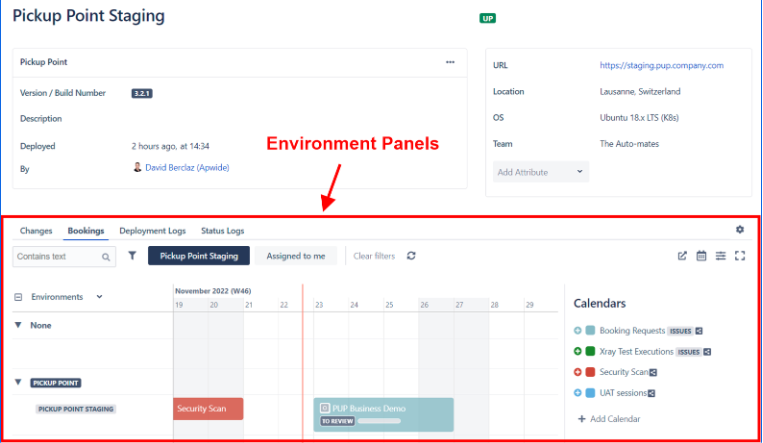Toggle the Security Scan calendar visibility
The image size is (763, 443).
tap(578, 372)
